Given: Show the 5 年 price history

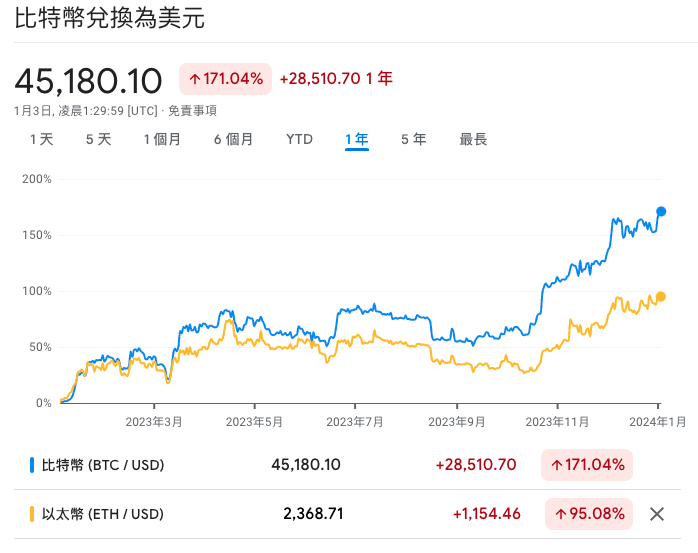Looking at the screenshot, I should 413,139.
